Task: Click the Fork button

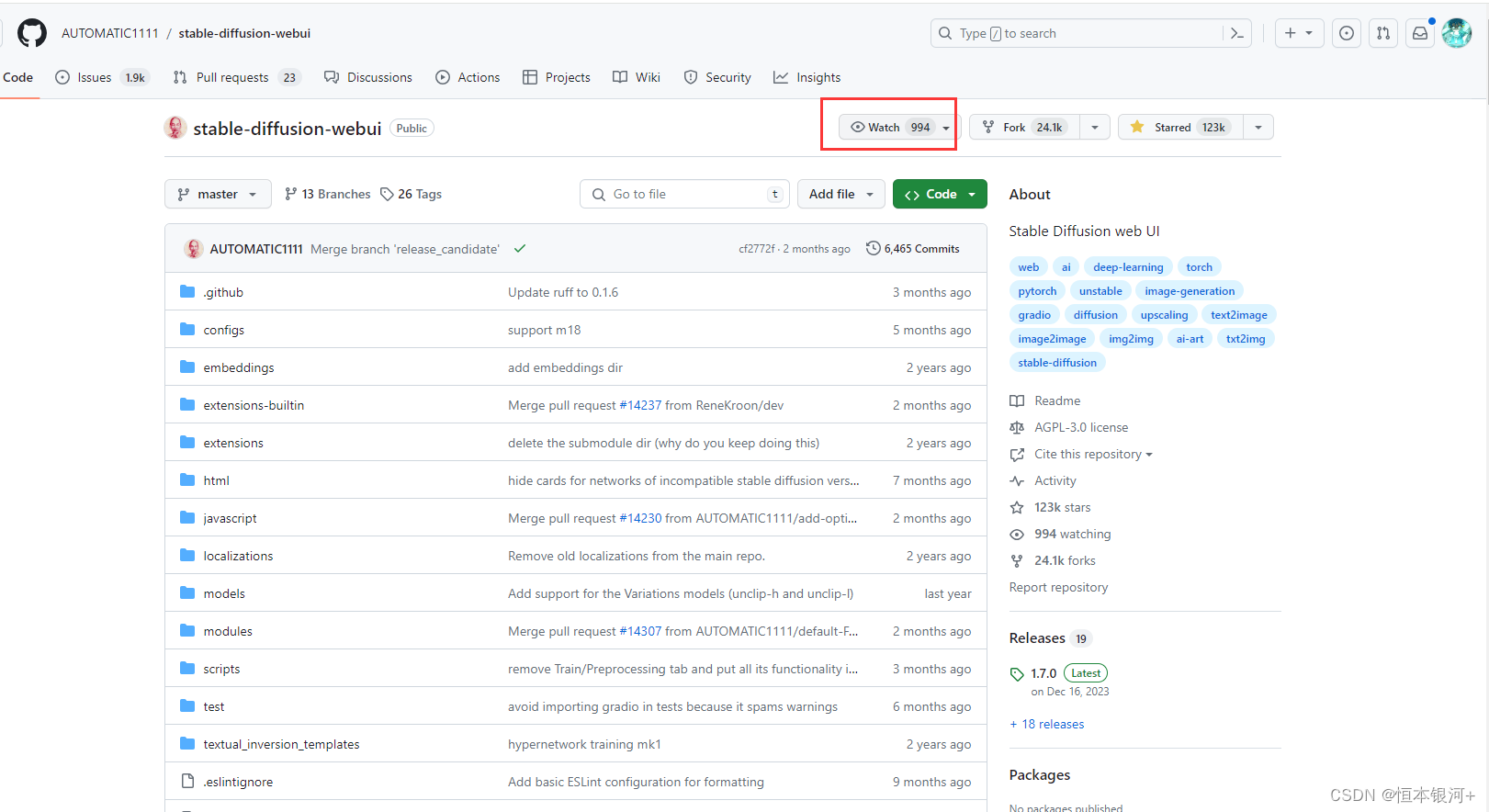Action: (x=1025, y=127)
